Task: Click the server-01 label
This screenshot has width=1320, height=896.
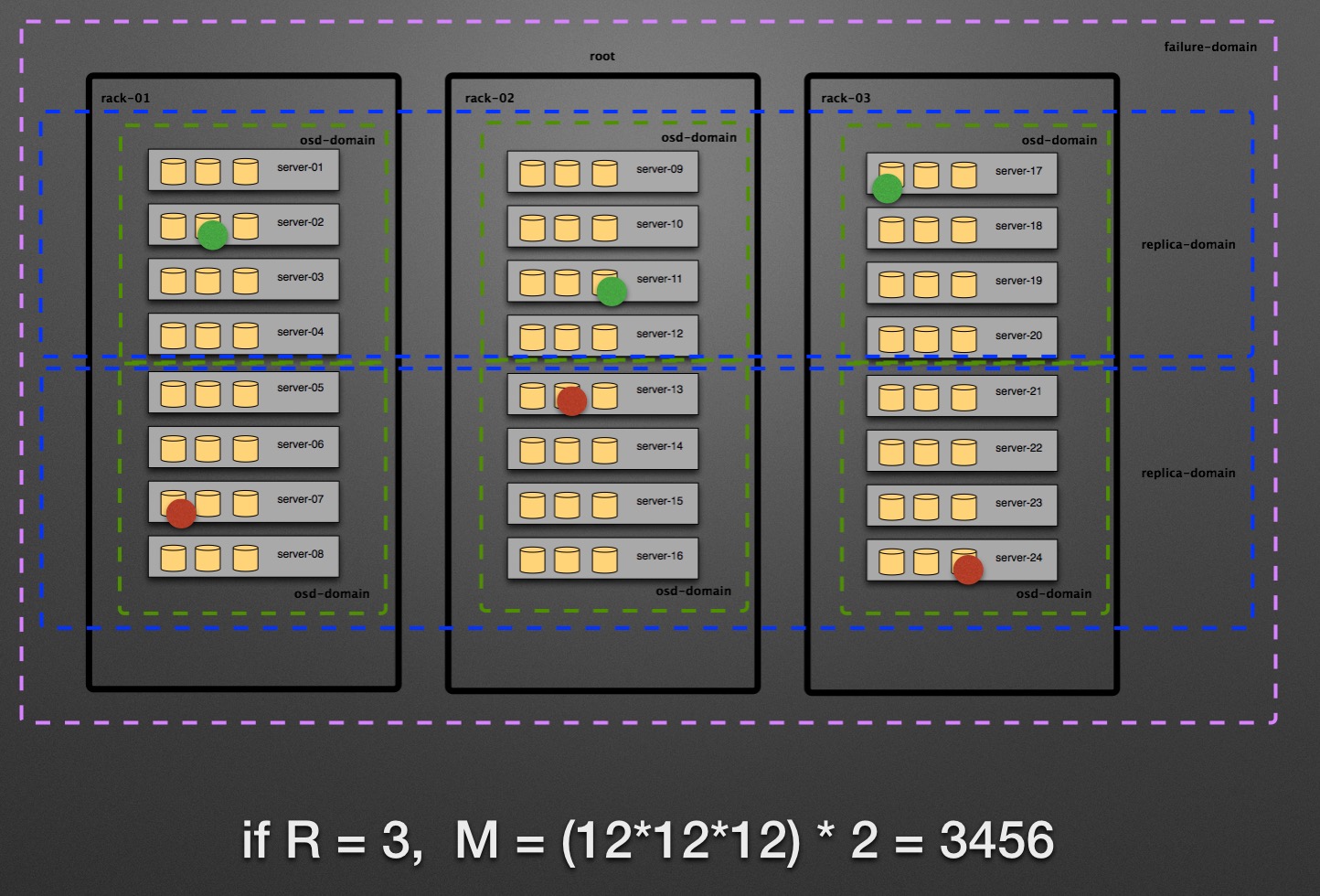Action: pyautogui.click(x=300, y=167)
